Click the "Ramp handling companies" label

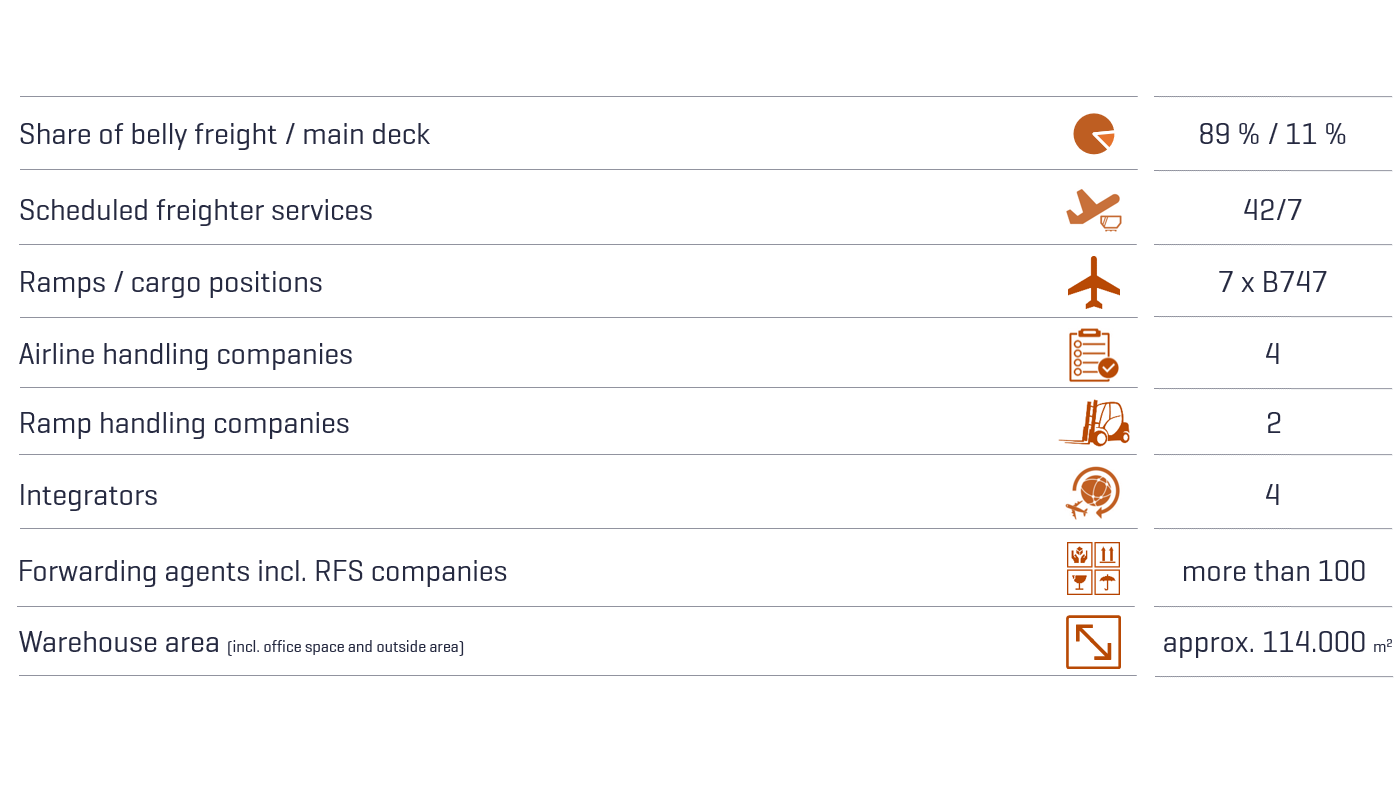point(184,424)
